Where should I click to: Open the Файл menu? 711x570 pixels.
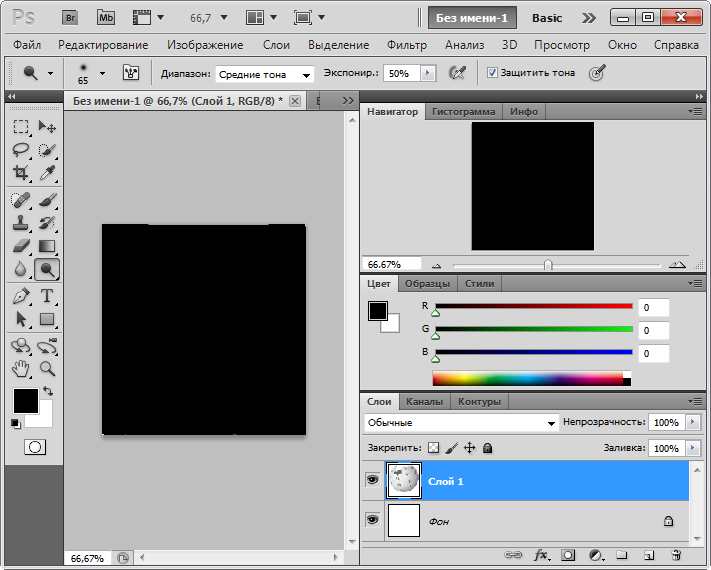27,45
